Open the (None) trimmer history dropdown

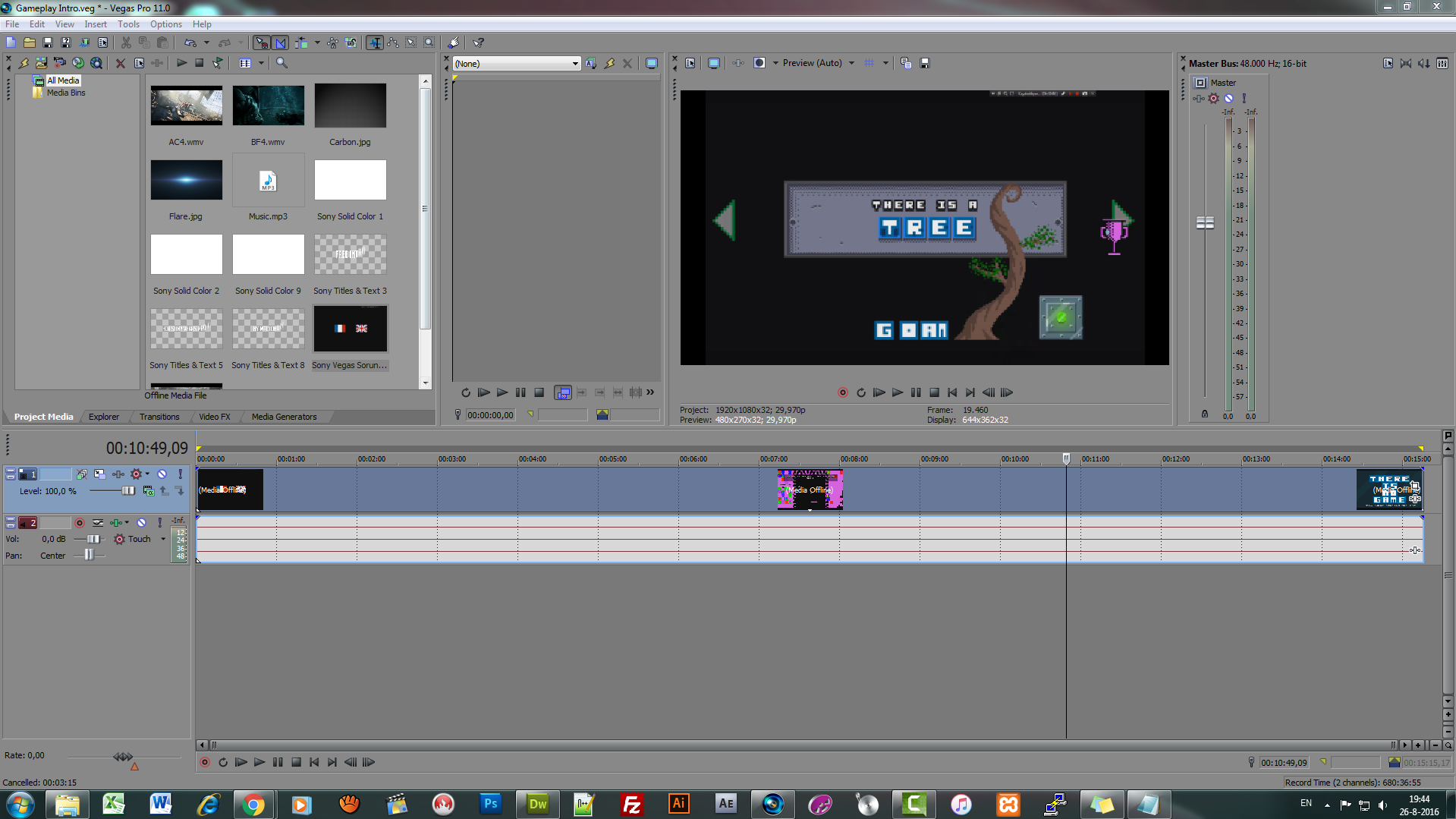pyautogui.click(x=575, y=64)
